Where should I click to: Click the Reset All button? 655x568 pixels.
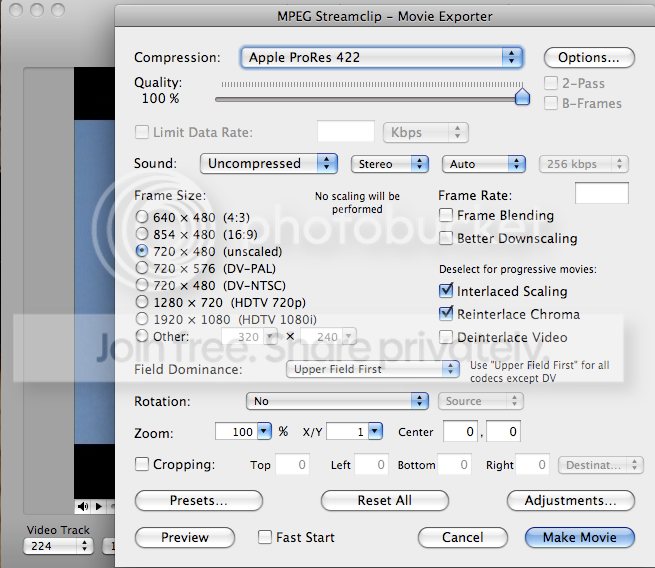pyautogui.click(x=385, y=500)
